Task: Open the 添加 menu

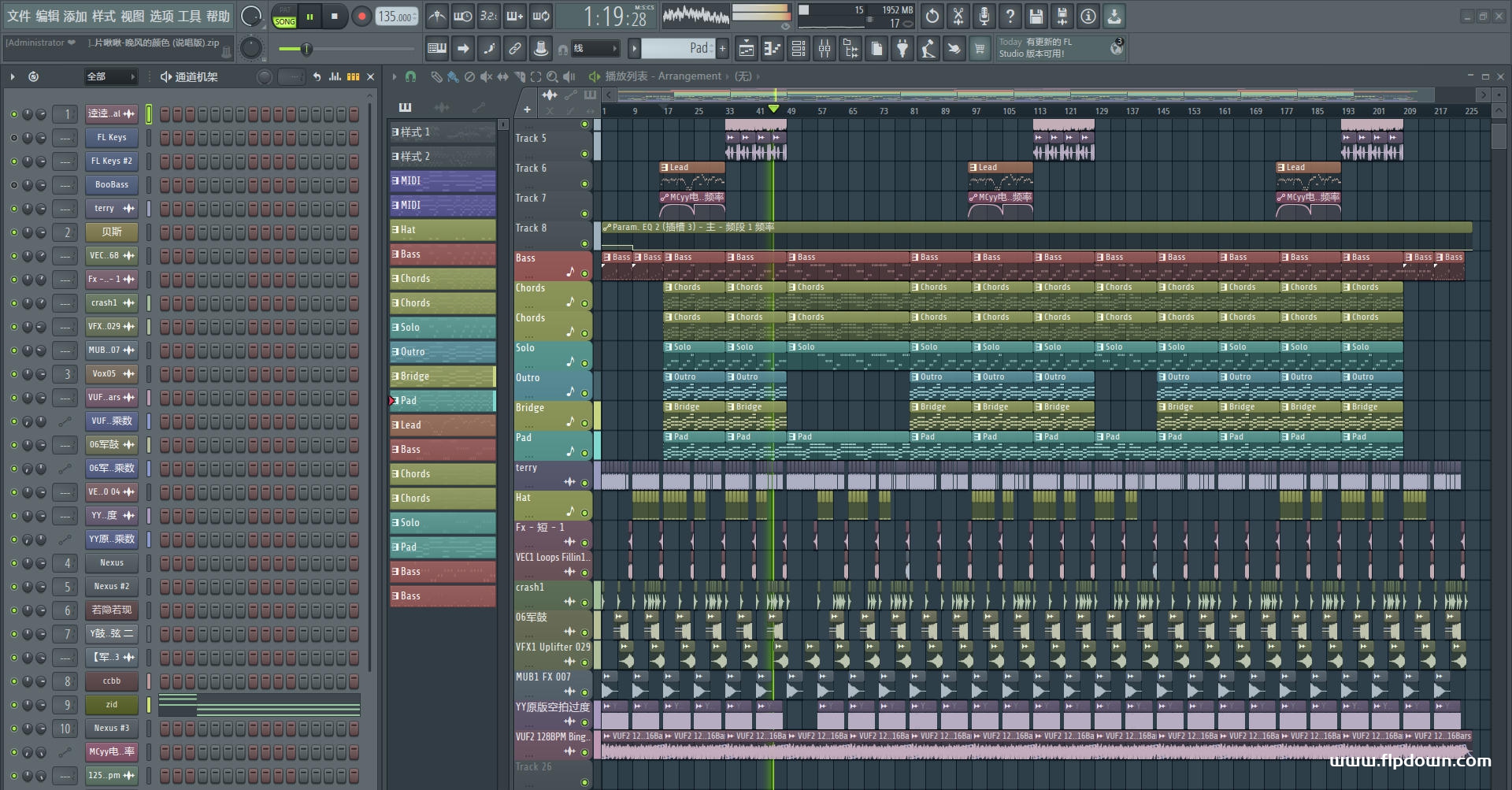Action: pyautogui.click(x=76, y=16)
